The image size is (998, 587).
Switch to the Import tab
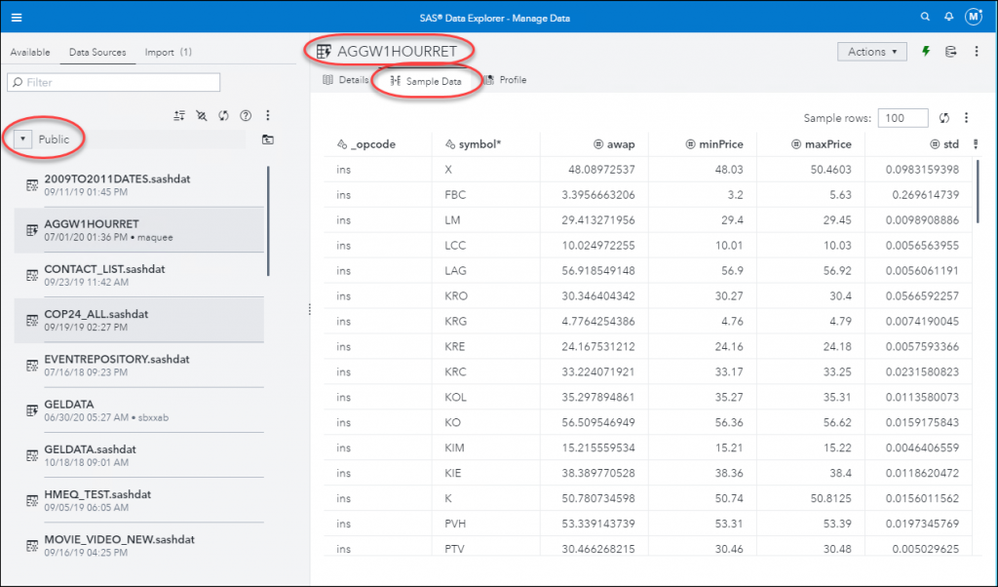[x=167, y=52]
